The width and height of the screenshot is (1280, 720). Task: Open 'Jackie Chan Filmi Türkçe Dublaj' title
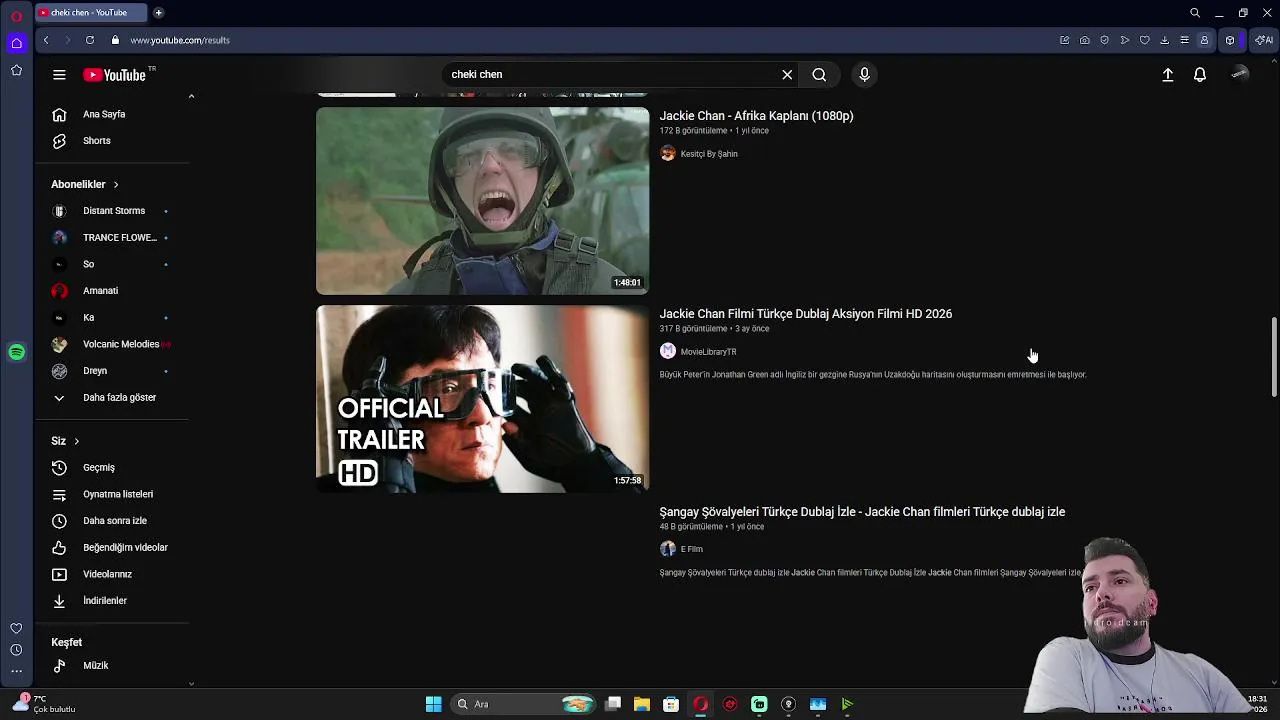pos(805,314)
